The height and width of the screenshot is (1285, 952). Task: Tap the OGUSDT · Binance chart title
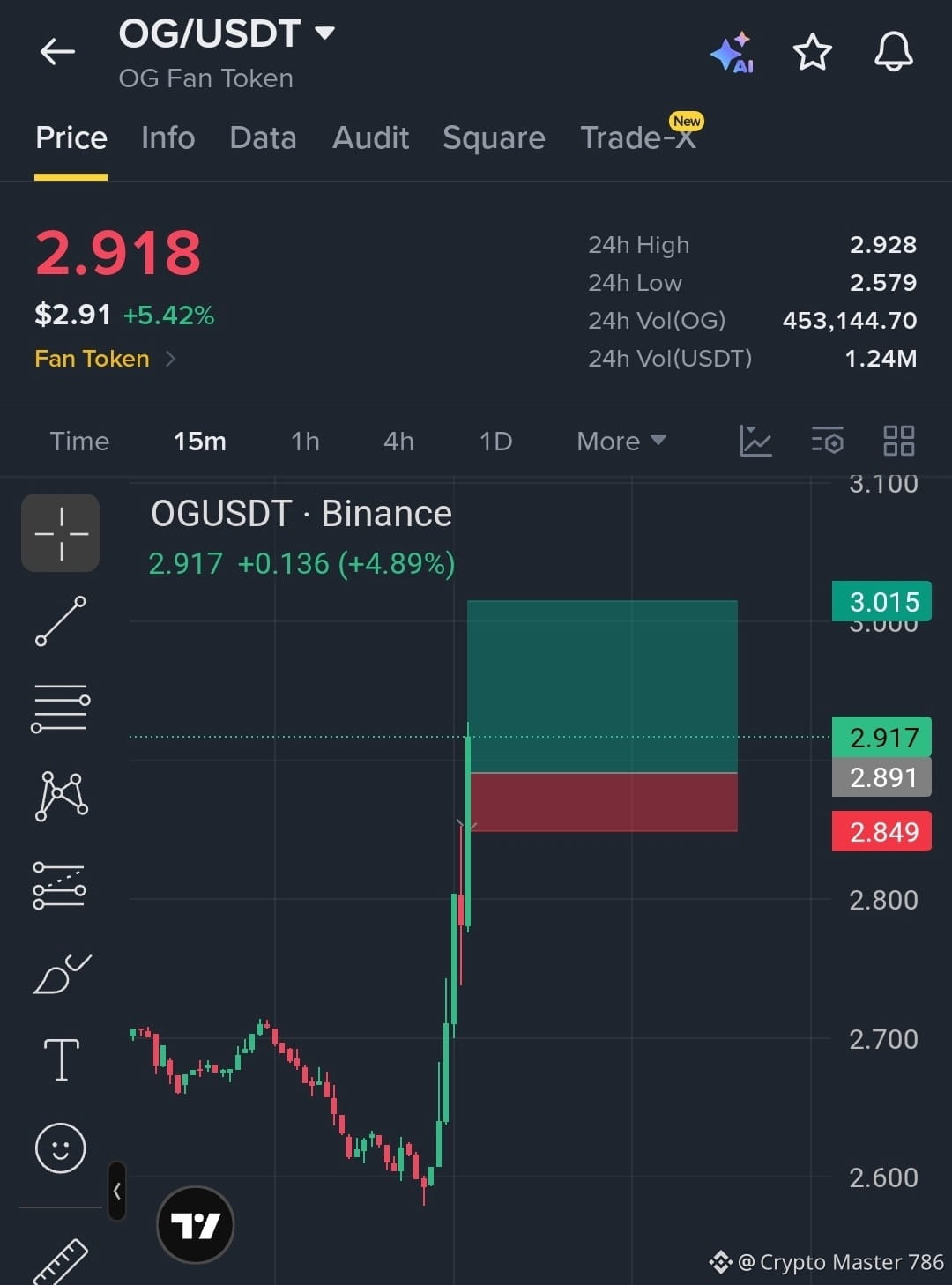[301, 514]
